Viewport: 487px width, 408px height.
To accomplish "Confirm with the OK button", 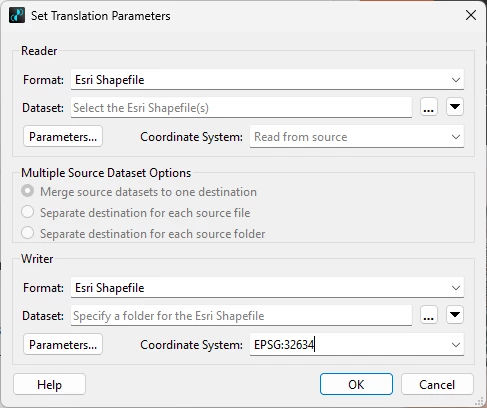I will pyautogui.click(x=356, y=384).
